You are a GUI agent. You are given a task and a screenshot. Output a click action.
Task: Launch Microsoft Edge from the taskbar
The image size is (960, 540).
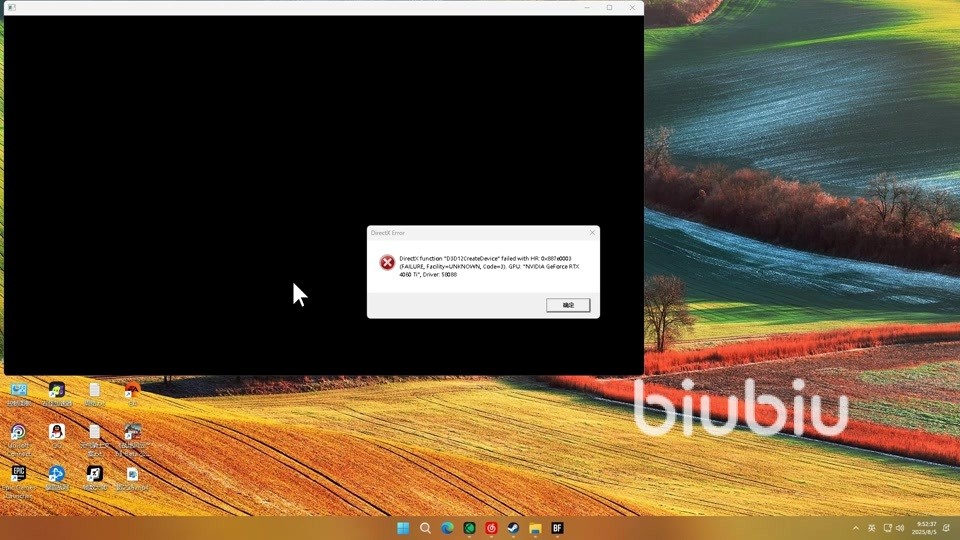tap(447, 528)
